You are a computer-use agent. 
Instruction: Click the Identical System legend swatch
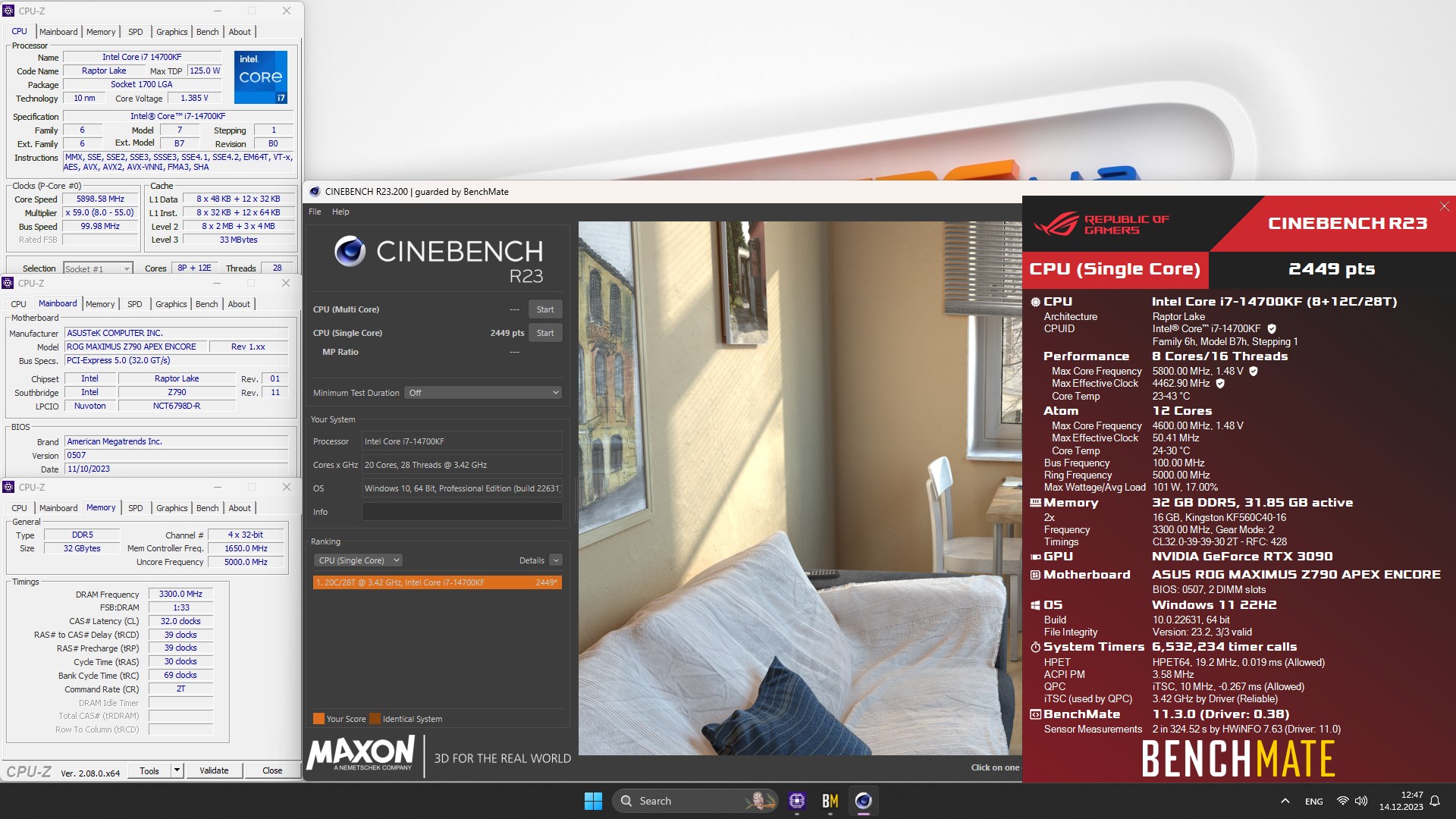pyautogui.click(x=375, y=719)
